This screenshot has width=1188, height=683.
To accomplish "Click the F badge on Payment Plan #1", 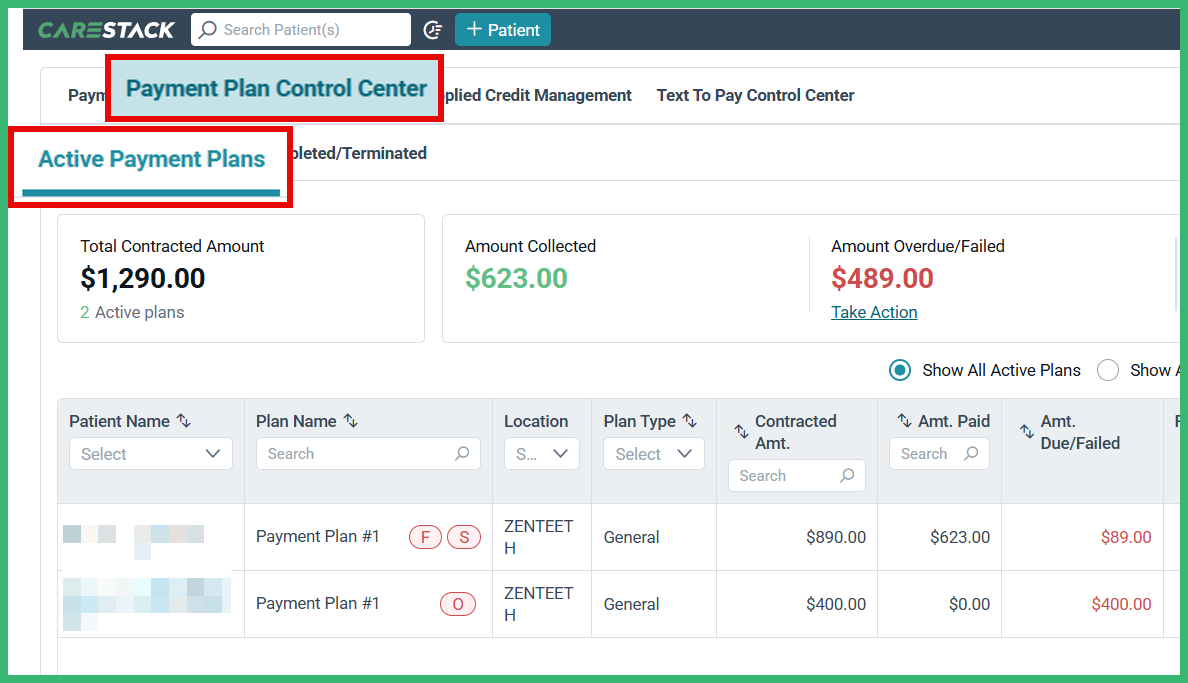I will click(425, 537).
